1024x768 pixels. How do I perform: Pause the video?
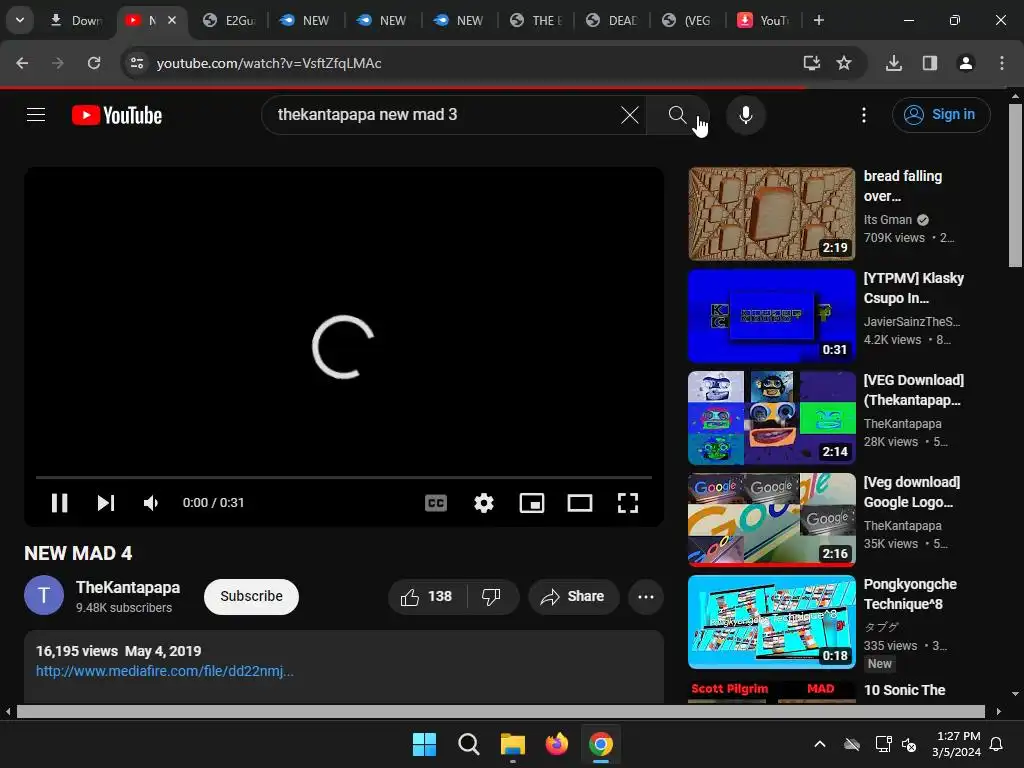click(59, 502)
